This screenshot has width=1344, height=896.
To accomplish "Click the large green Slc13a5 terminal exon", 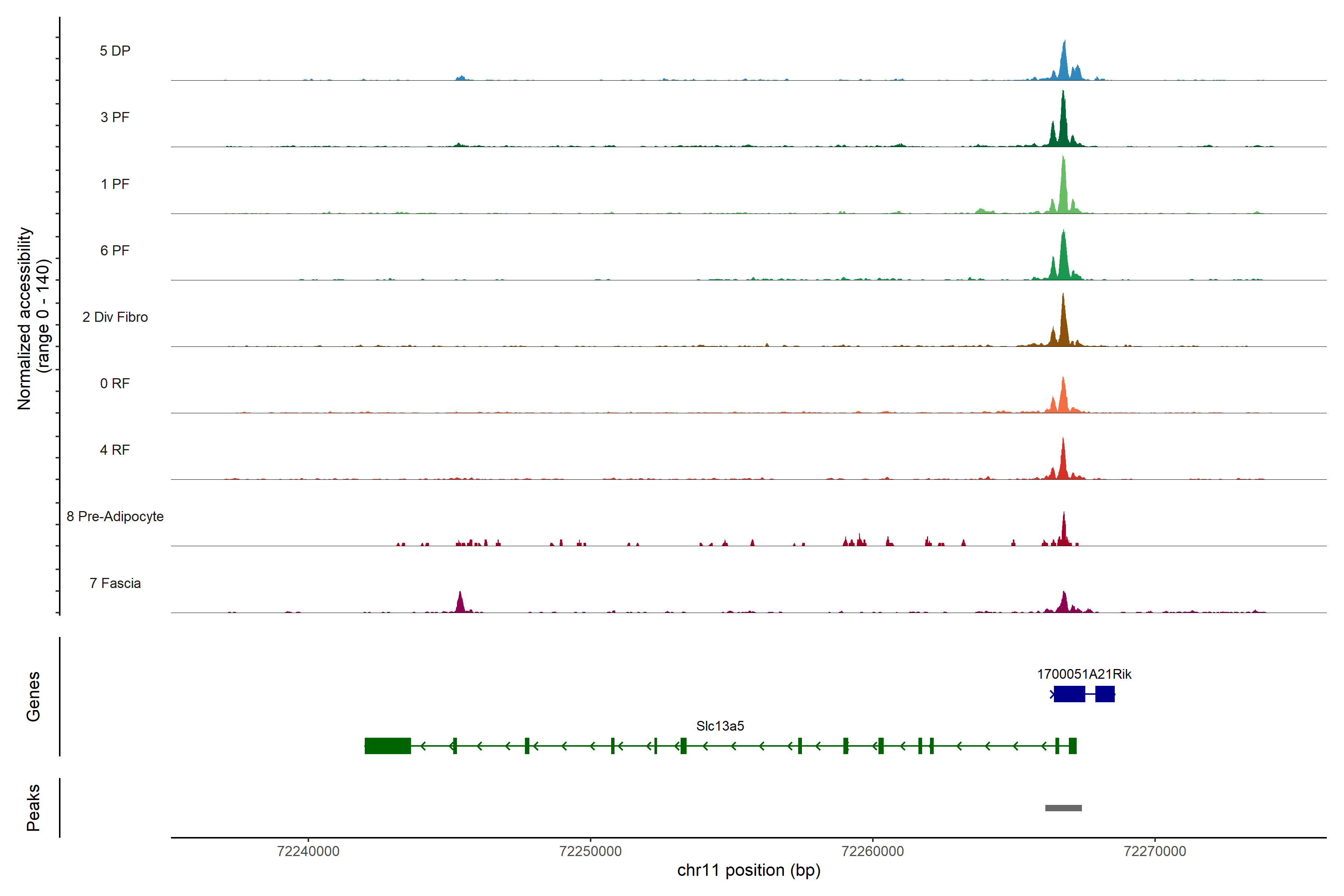I will coord(388,746).
